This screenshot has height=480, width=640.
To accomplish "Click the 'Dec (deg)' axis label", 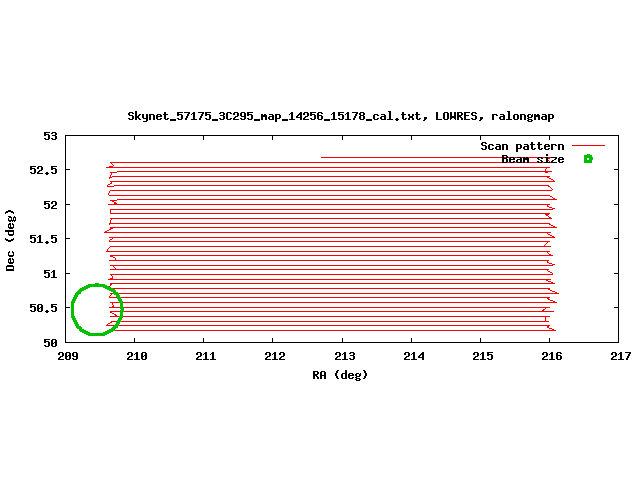I will tap(10, 240).
